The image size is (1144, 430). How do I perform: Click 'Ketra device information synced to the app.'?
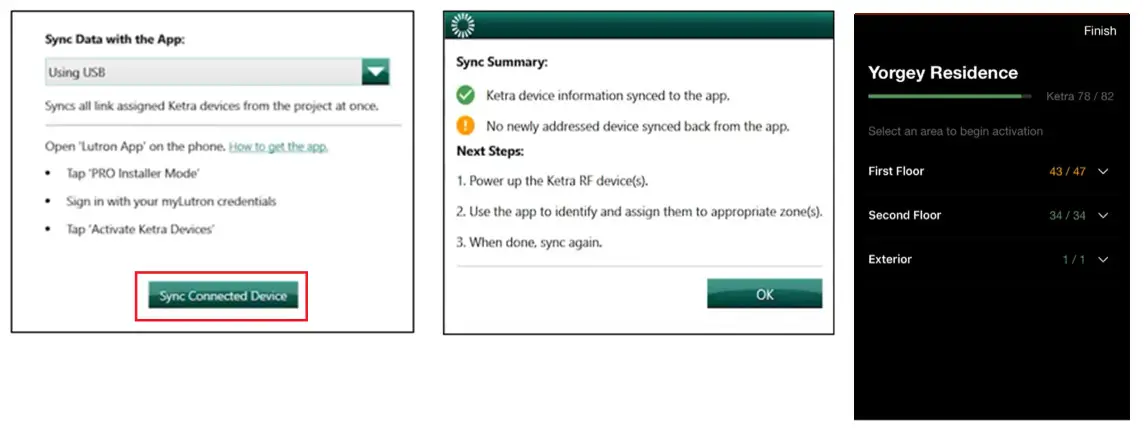click(x=608, y=96)
